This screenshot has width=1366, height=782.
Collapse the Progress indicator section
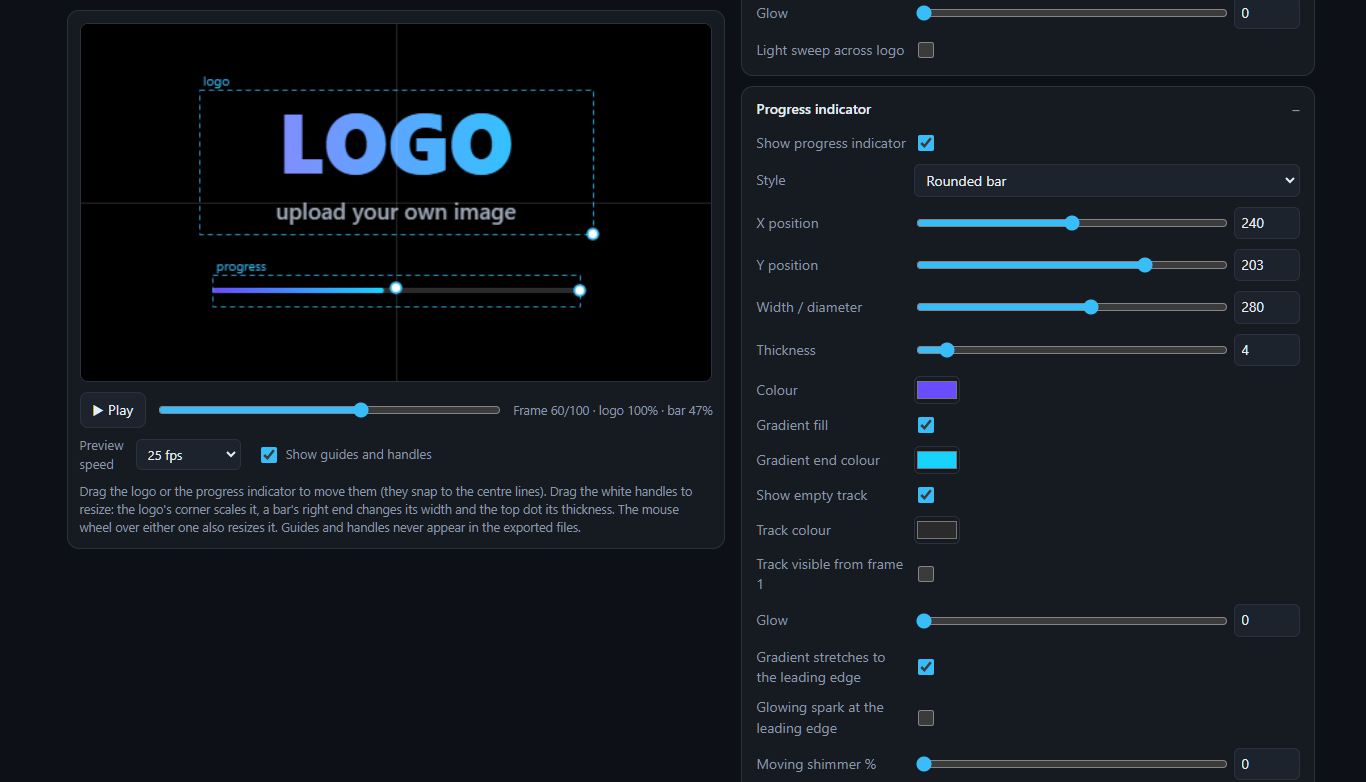[x=1296, y=110]
